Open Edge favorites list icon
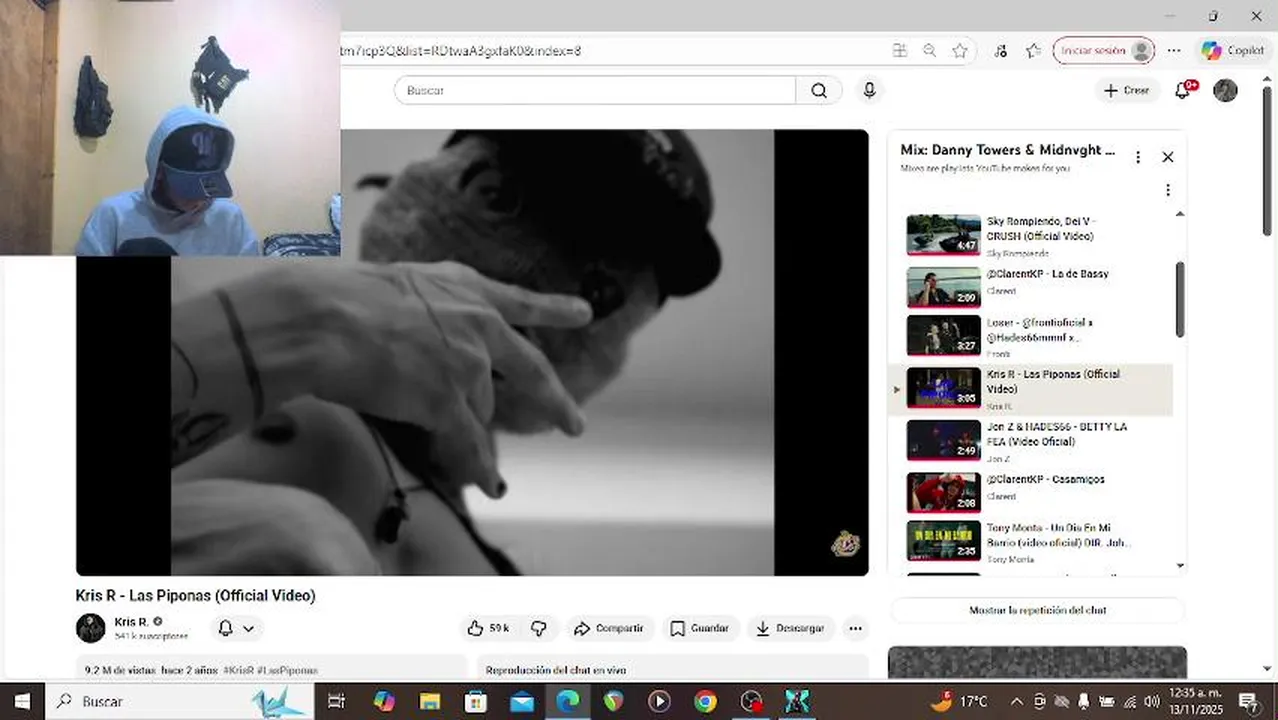 coord(1033,51)
